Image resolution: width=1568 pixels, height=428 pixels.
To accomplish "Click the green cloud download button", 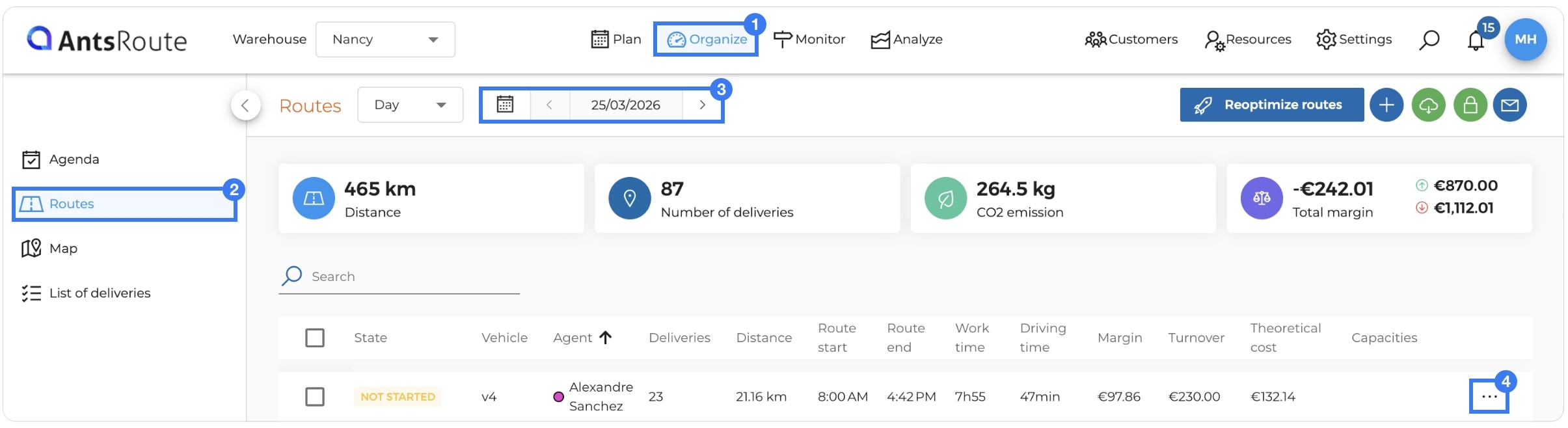I will click(1428, 105).
